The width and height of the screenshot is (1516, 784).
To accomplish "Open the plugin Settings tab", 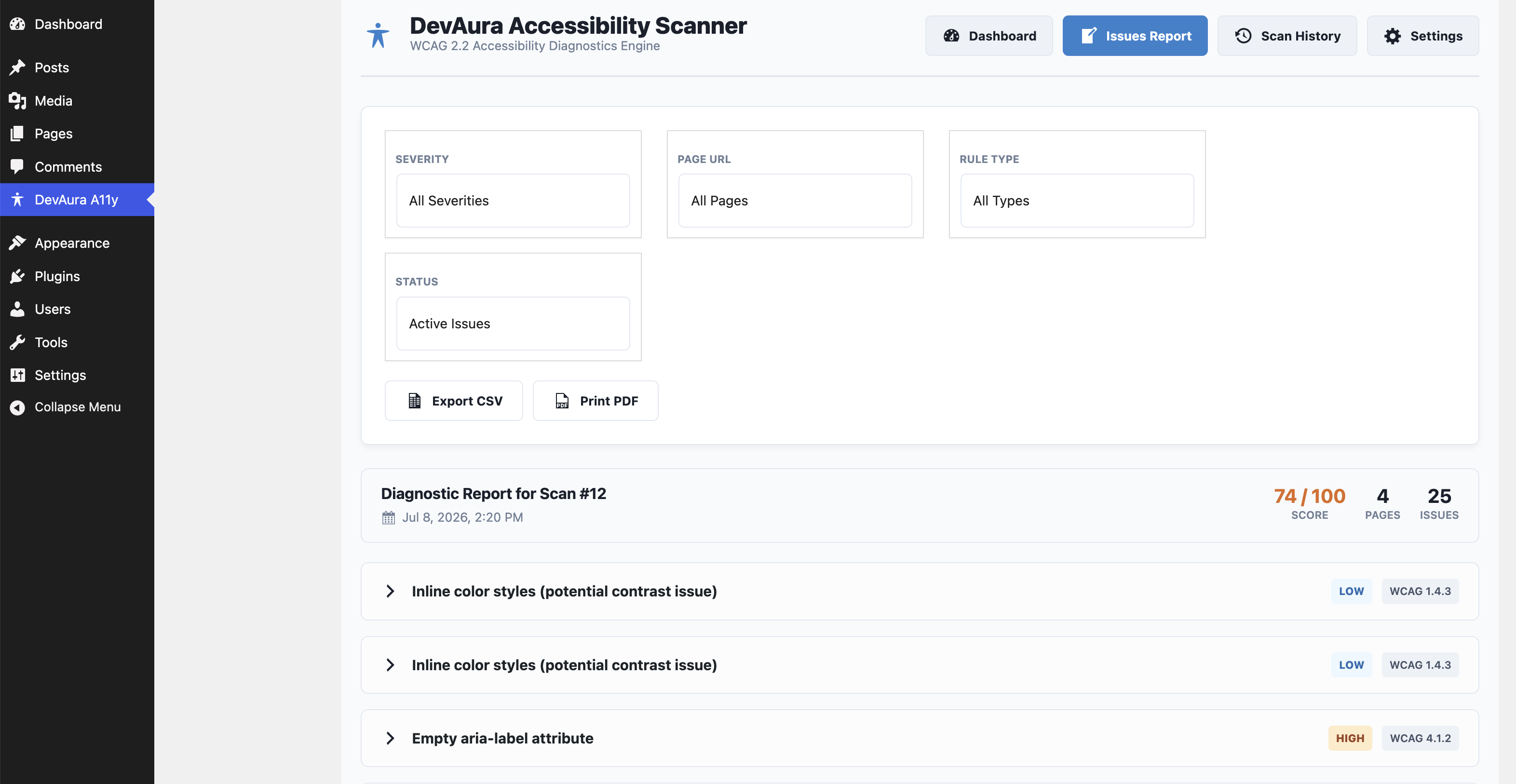I will click(1422, 36).
